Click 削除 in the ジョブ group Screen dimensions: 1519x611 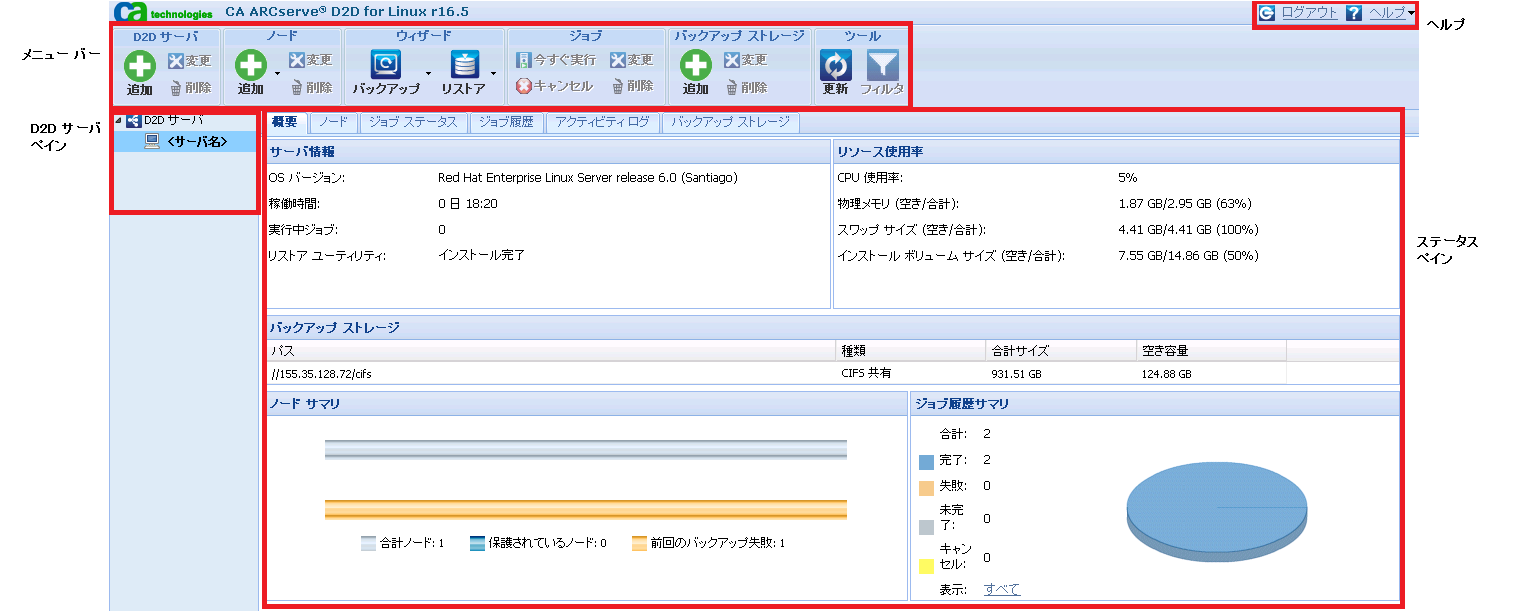(632, 87)
